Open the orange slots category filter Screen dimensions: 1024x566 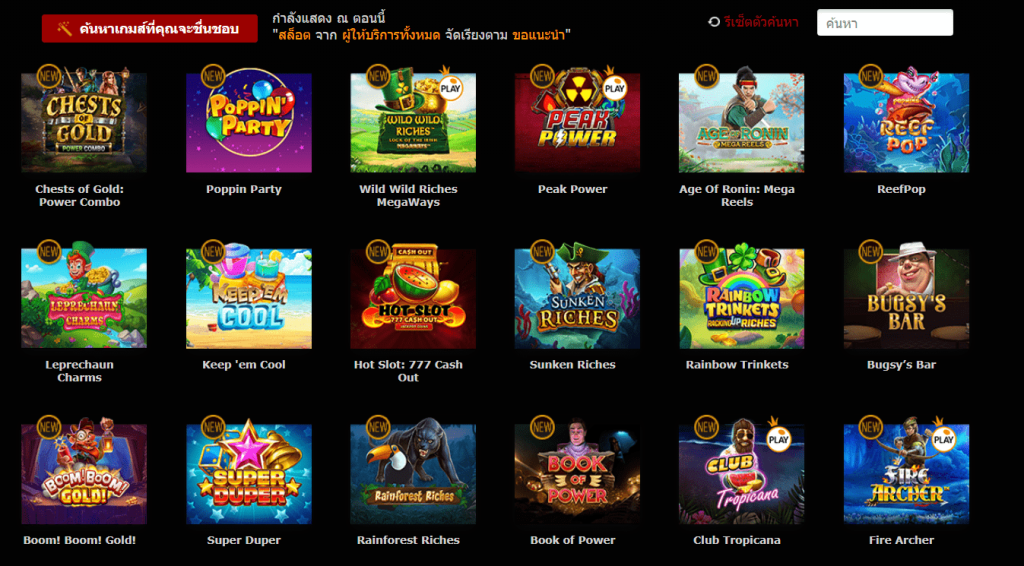(294, 35)
